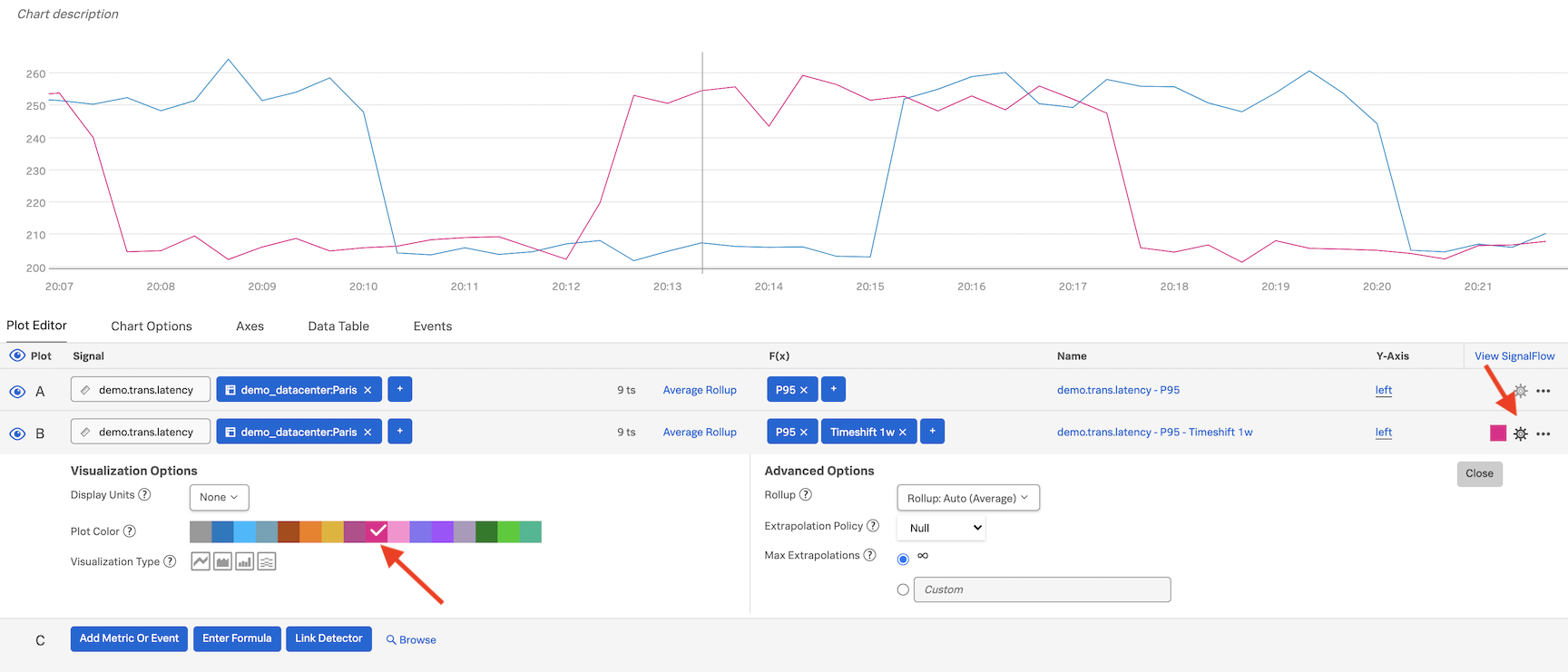Switch to Chart Options tab

tap(152, 326)
